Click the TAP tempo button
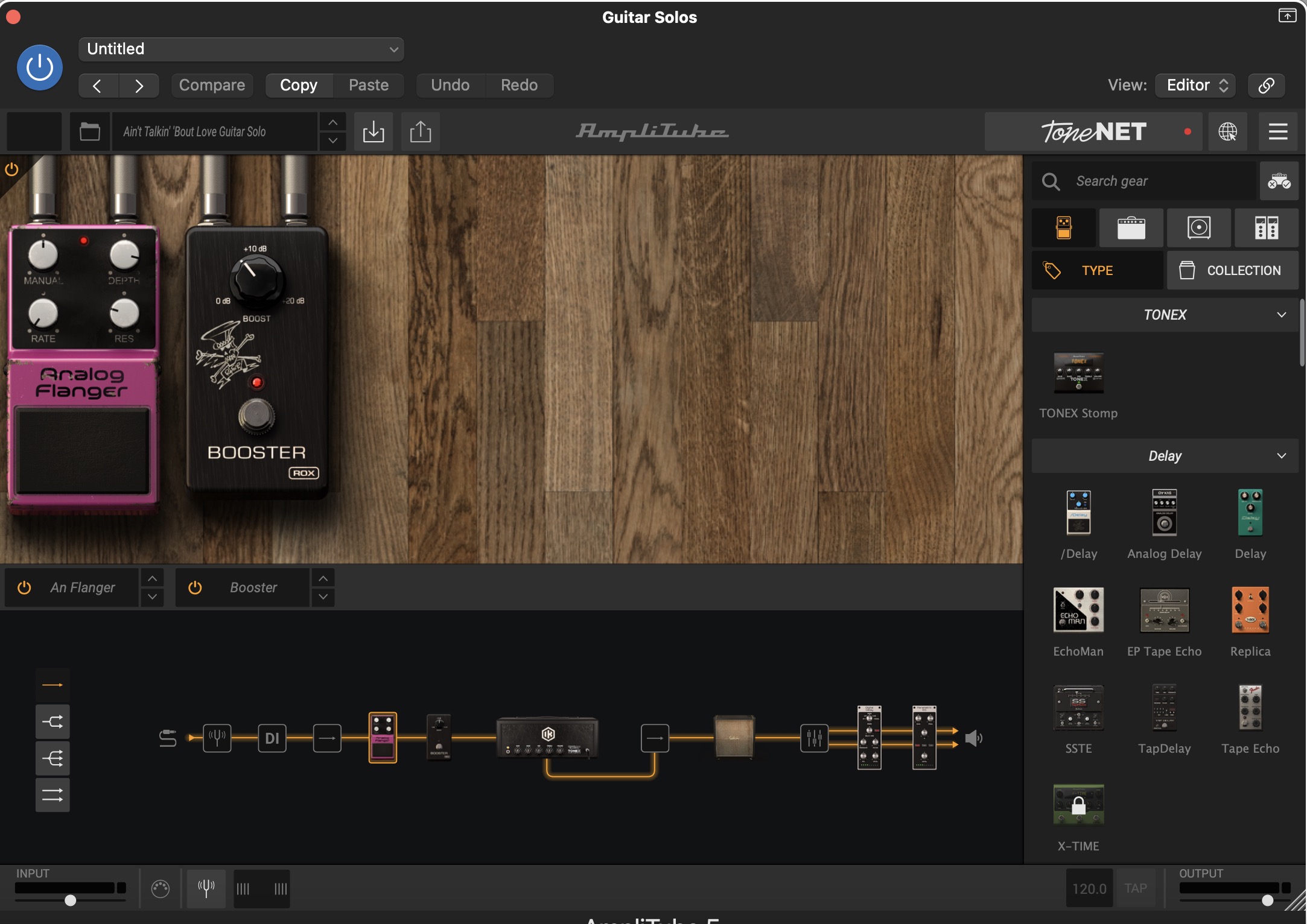 click(1136, 888)
